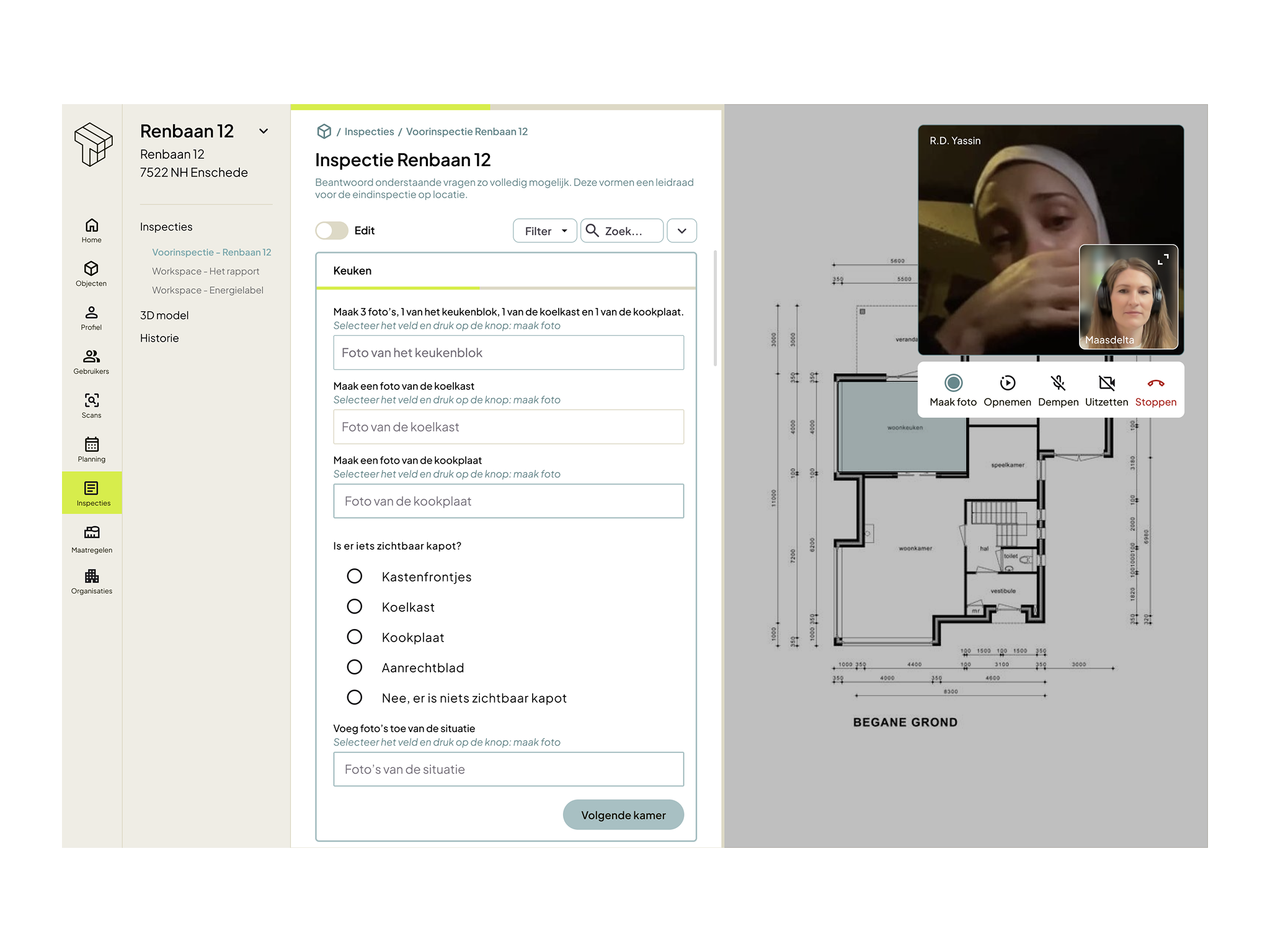Image resolution: width=1270 pixels, height=952 pixels.
Task: Follow the Voorinspectie Renbaan 12 breadcrumb link
Action: (467, 131)
